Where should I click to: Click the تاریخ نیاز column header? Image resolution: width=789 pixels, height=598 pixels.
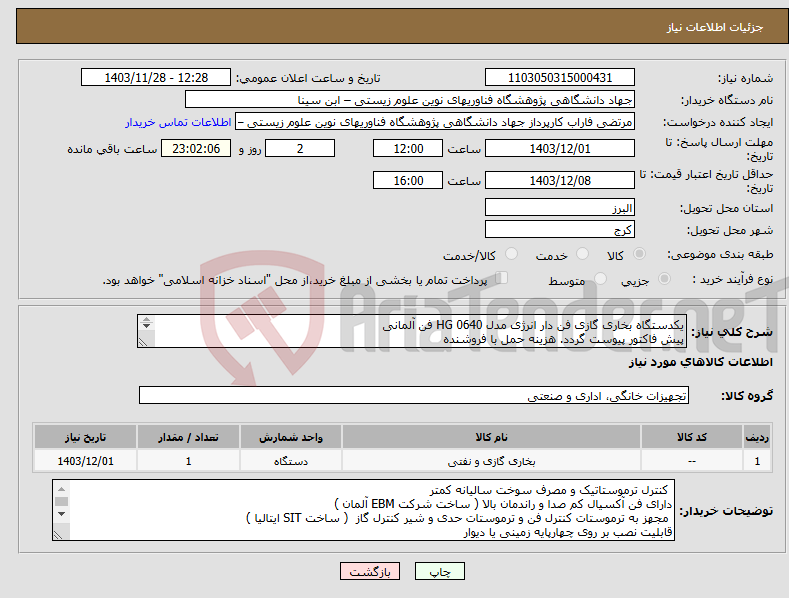pyautogui.click(x=86, y=437)
